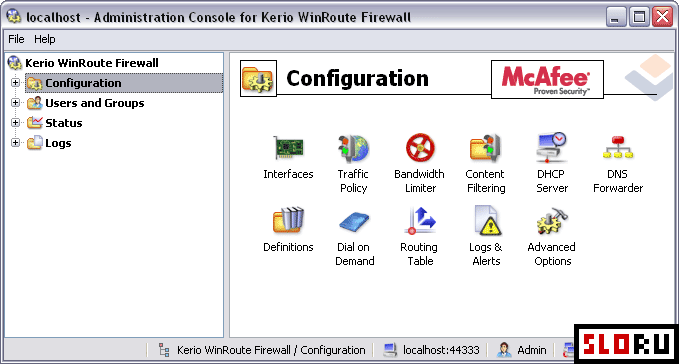
Task: Click the Definitions label
Action: coord(288,247)
